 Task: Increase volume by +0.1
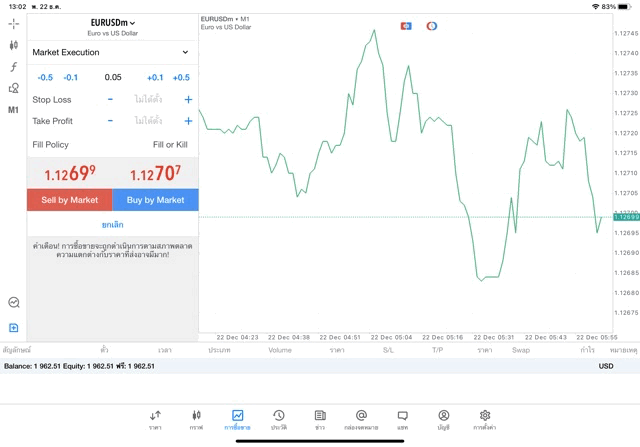(x=155, y=77)
